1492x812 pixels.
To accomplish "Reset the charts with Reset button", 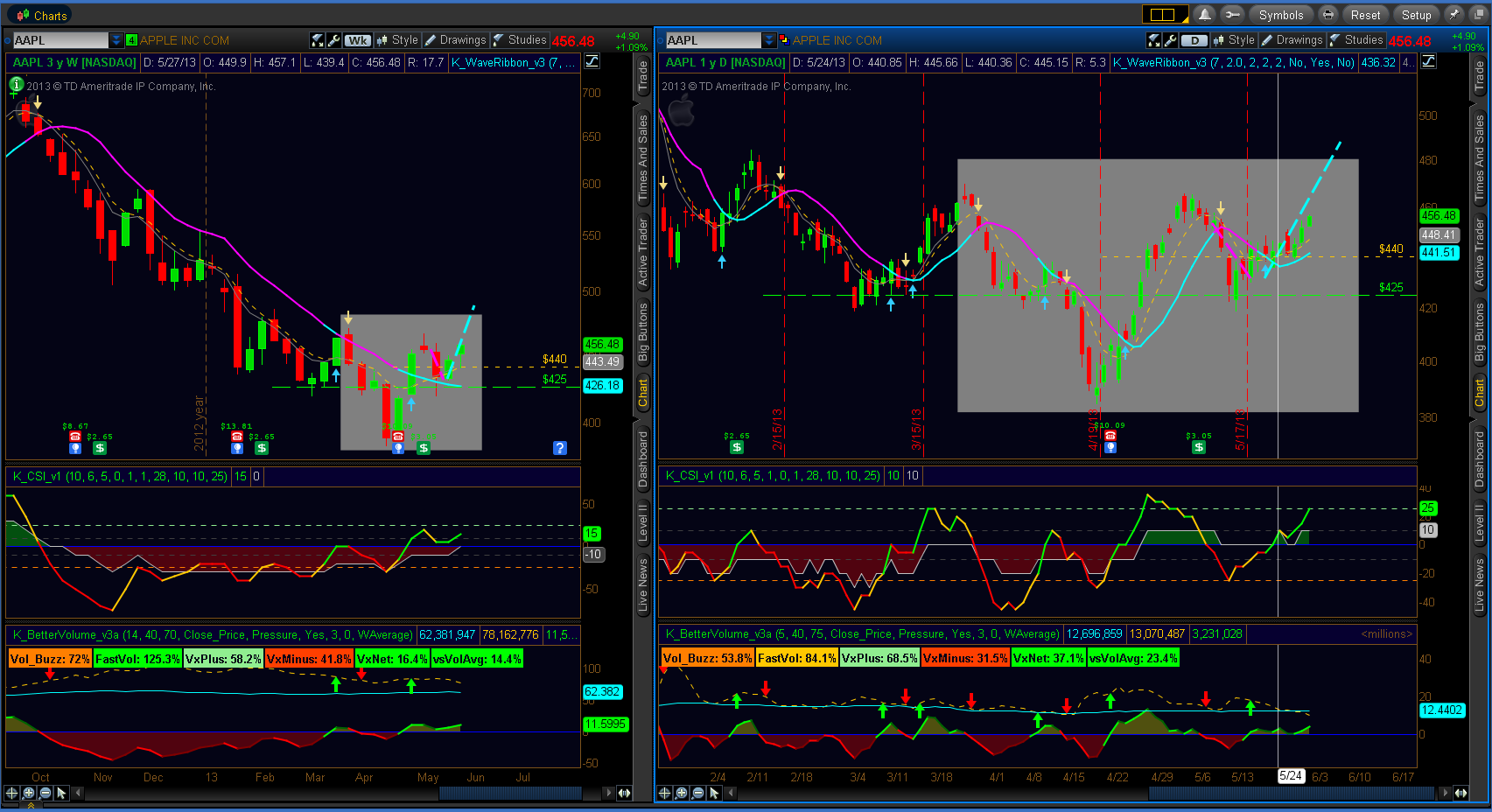I will [x=1365, y=15].
